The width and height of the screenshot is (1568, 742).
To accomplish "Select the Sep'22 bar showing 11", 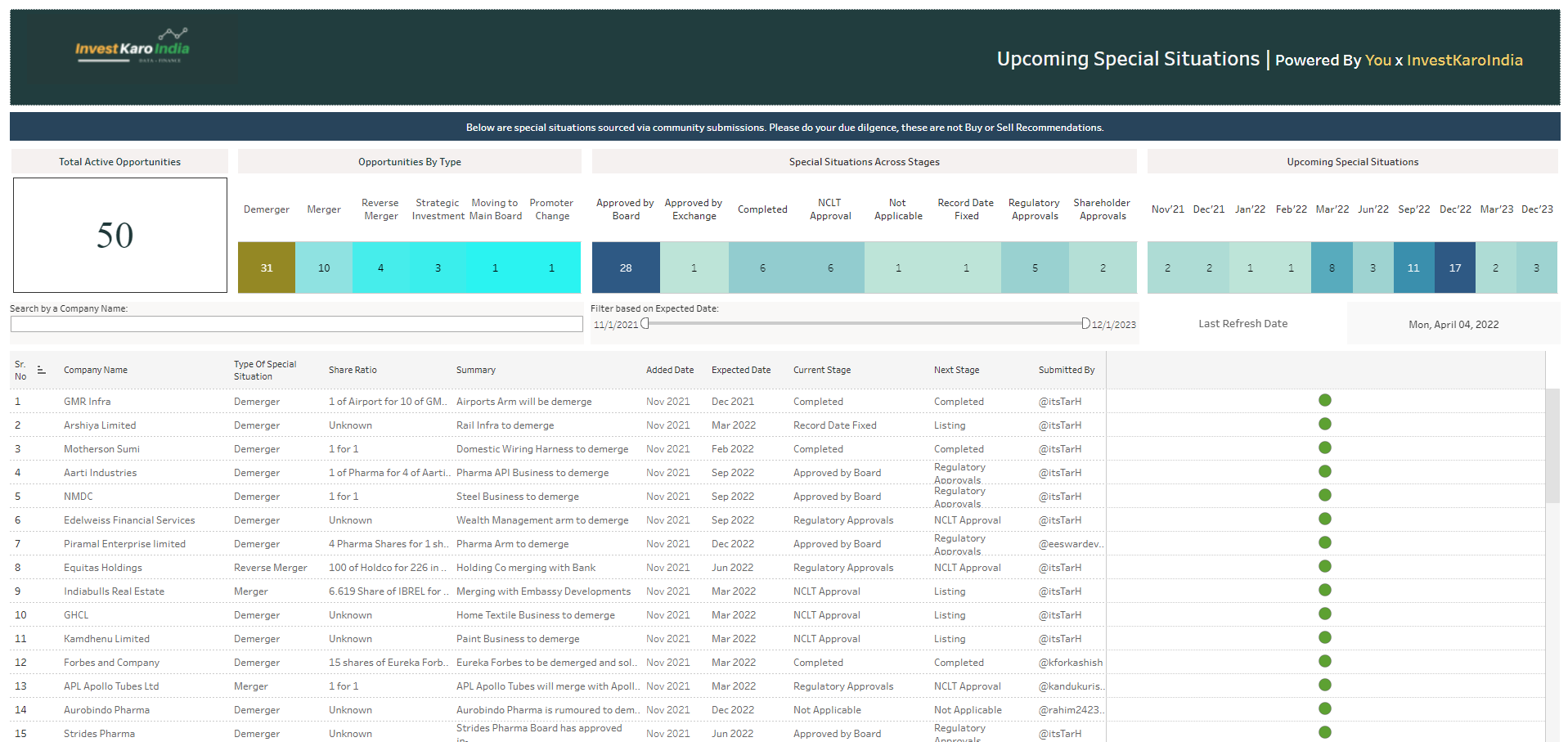I will (1414, 268).
